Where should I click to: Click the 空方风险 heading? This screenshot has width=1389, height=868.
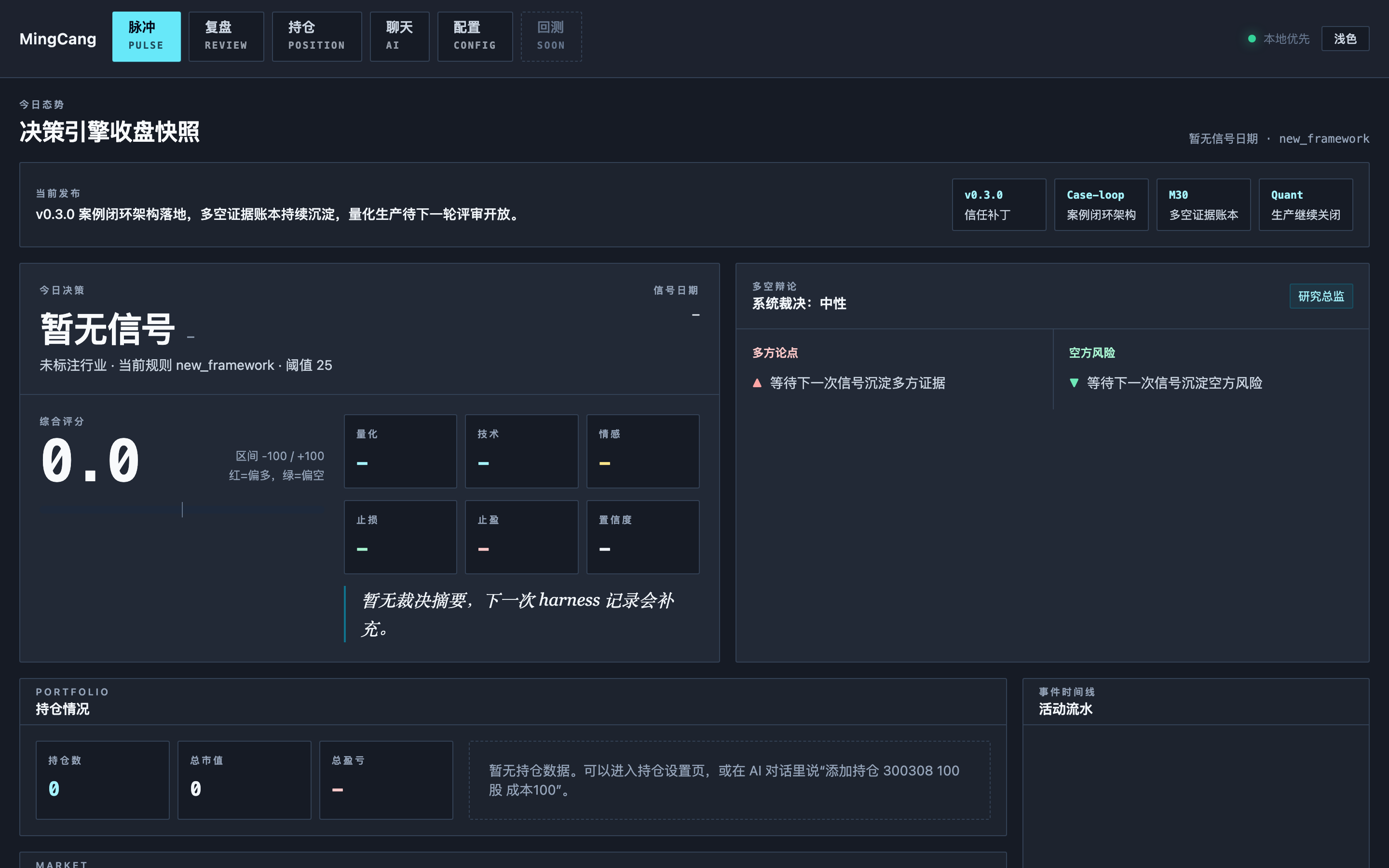(1092, 353)
